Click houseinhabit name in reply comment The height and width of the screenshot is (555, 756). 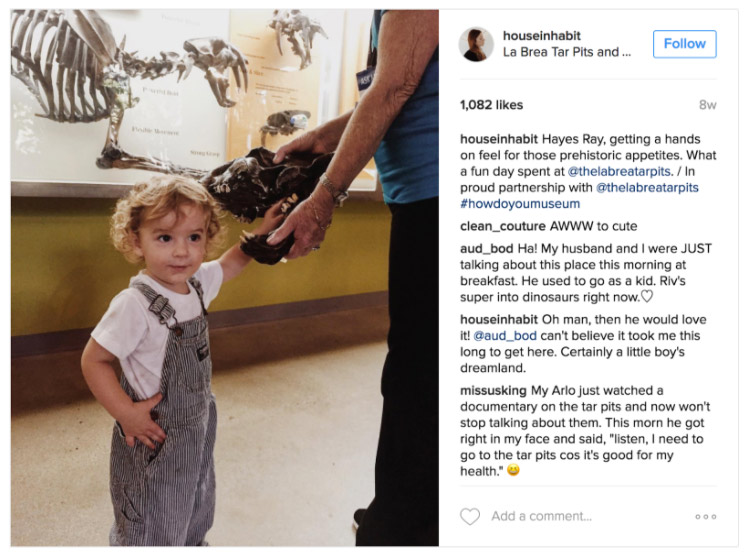(499, 320)
